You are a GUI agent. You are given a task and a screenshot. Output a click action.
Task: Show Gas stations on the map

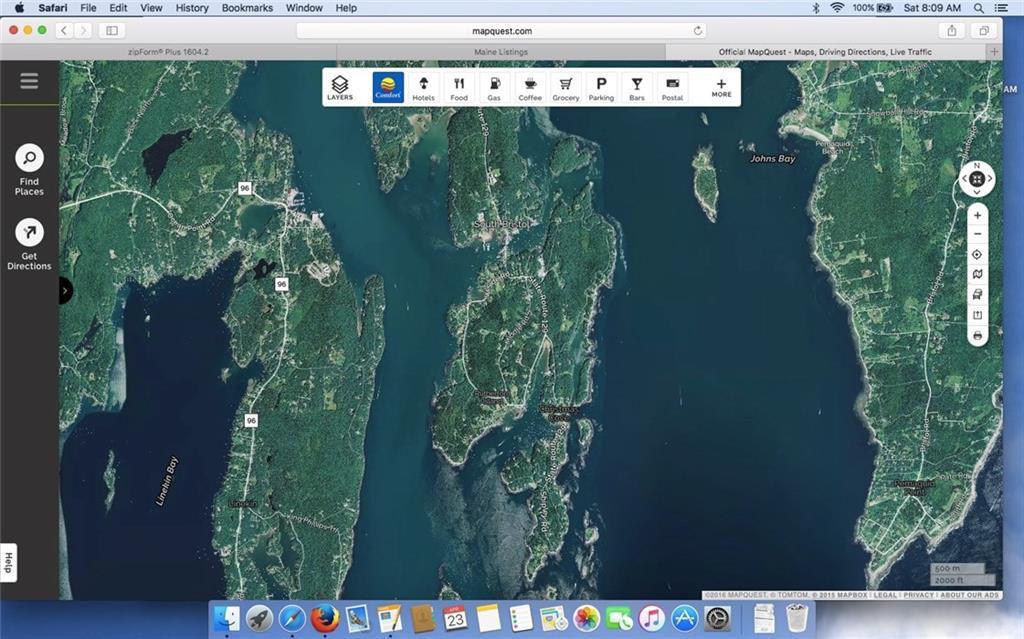pyautogui.click(x=494, y=88)
